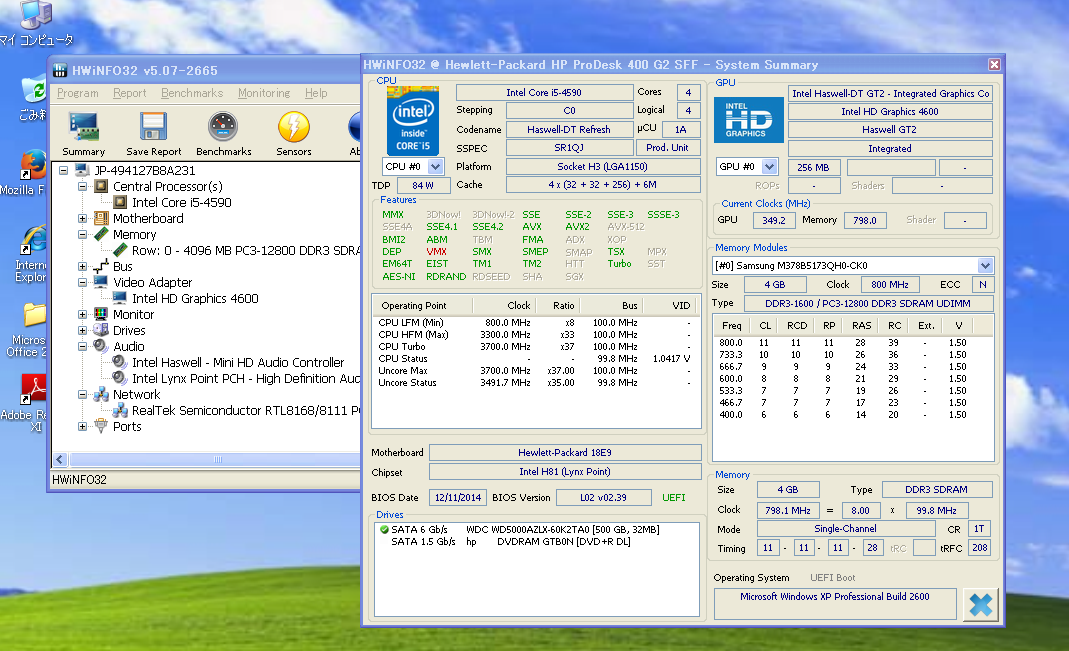1069x651 pixels.
Task: Expand the Motherboard tree node
Action: tap(82, 218)
